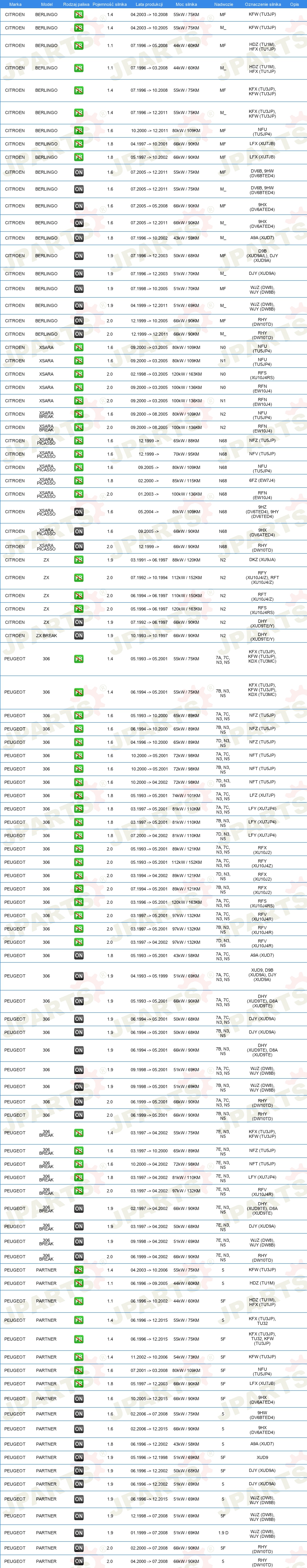Screen dimensions: 307x1568
Task: Select the '120kW / 163KM' cell in the Citroen Xsara row
Action: 186,374
